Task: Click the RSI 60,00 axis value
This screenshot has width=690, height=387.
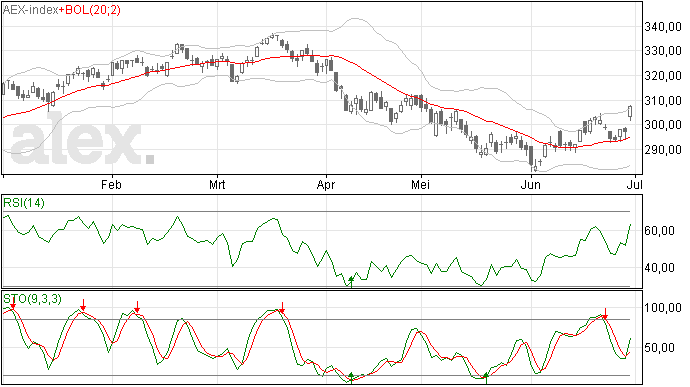Action: click(659, 231)
